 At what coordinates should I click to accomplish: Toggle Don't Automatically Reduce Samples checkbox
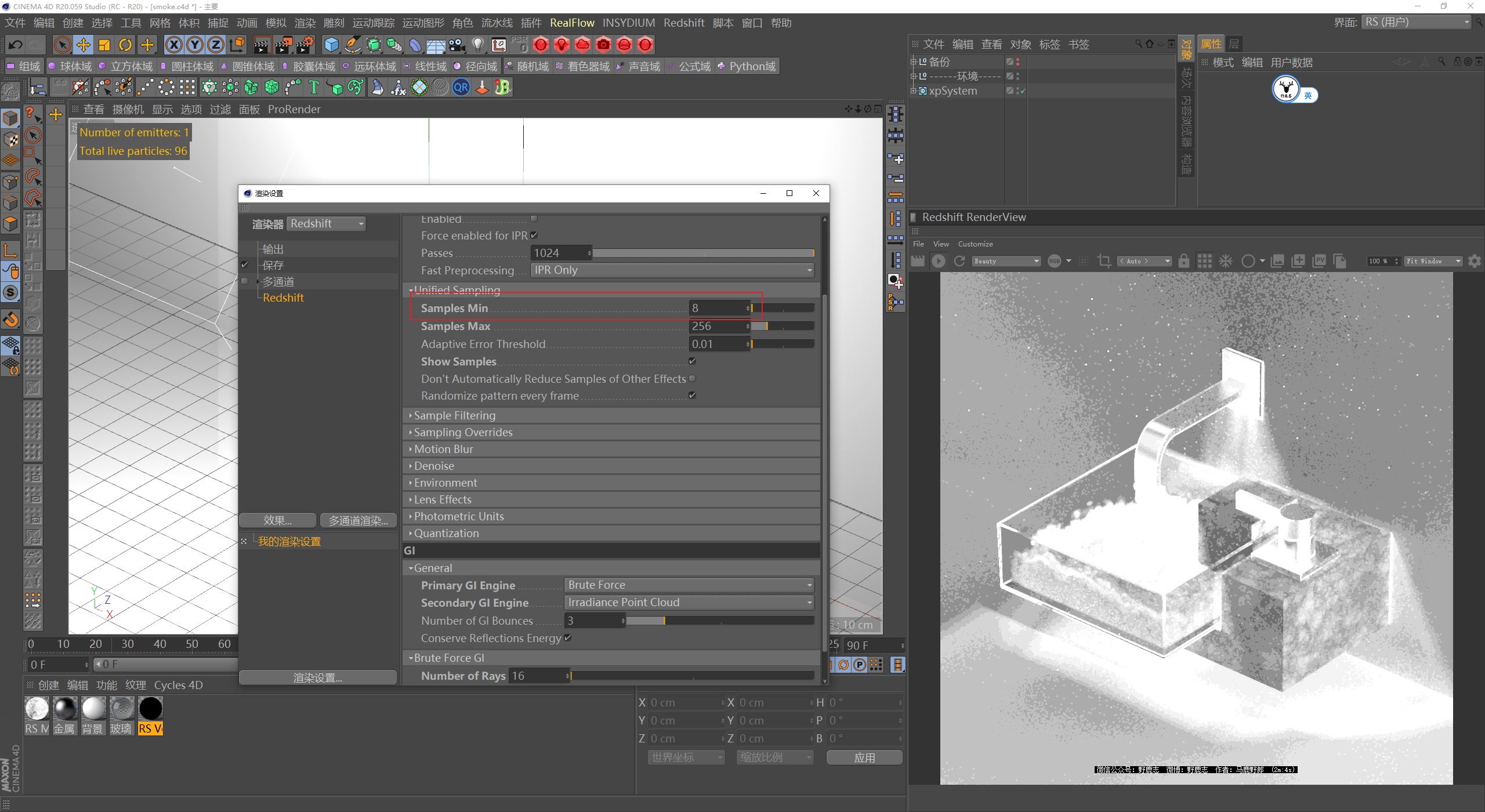point(692,378)
